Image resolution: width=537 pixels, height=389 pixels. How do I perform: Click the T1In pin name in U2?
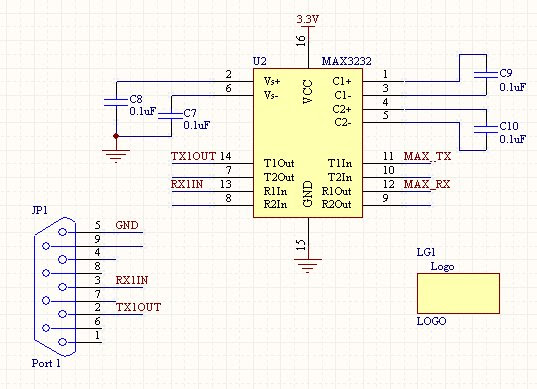(340, 163)
